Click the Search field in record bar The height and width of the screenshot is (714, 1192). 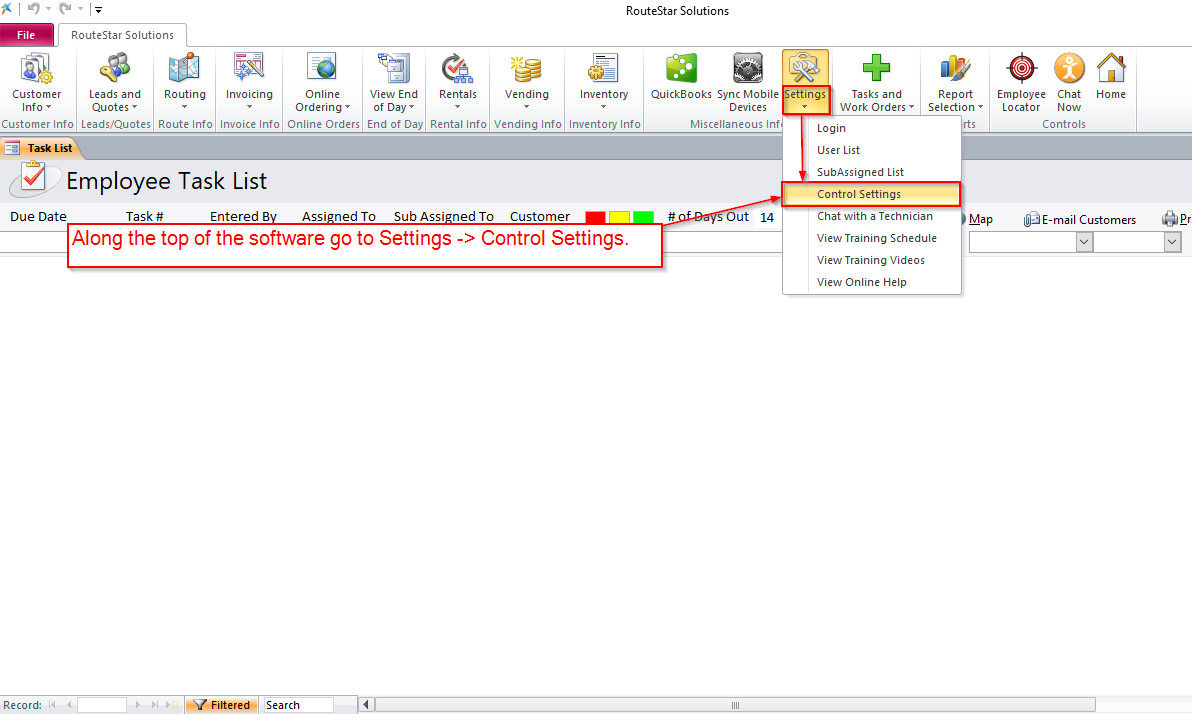click(x=296, y=705)
